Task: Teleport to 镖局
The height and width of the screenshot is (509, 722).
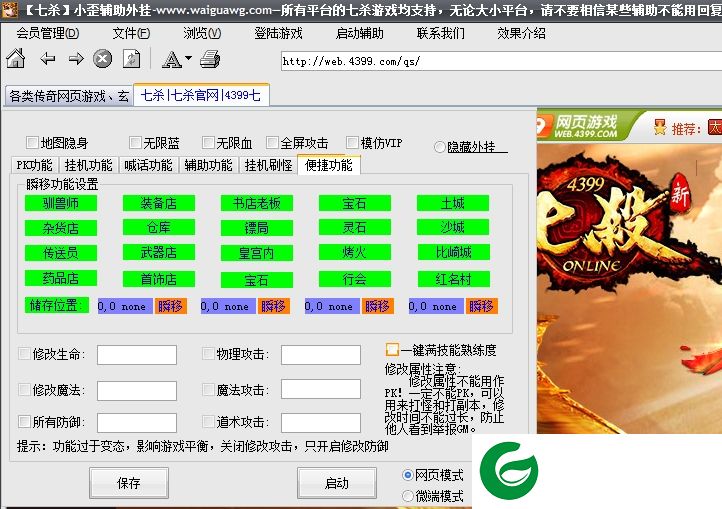Action: [257, 228]
